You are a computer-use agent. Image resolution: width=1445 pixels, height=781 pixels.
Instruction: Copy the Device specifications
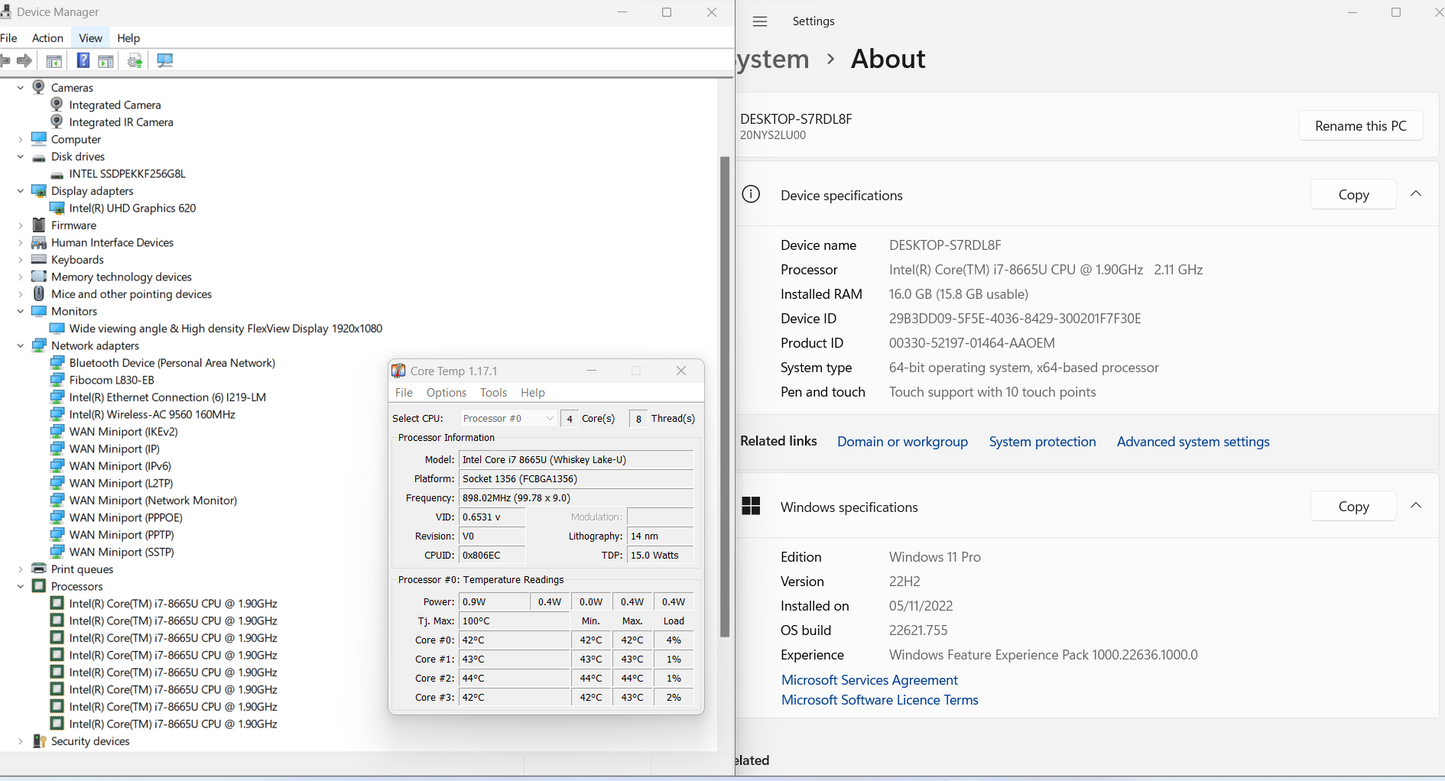1353,195
